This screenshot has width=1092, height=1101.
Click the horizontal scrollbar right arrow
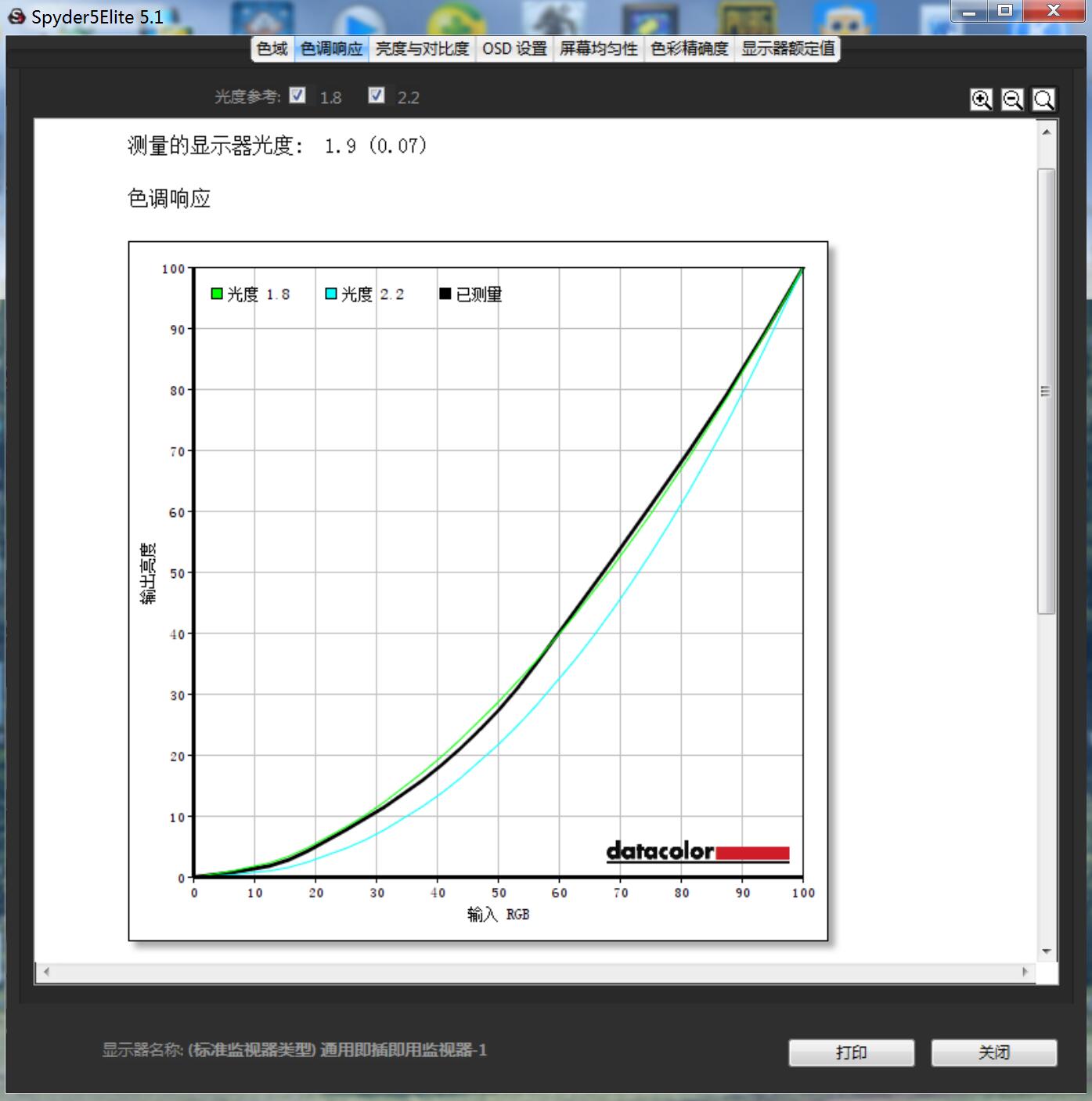[1025, 972]
